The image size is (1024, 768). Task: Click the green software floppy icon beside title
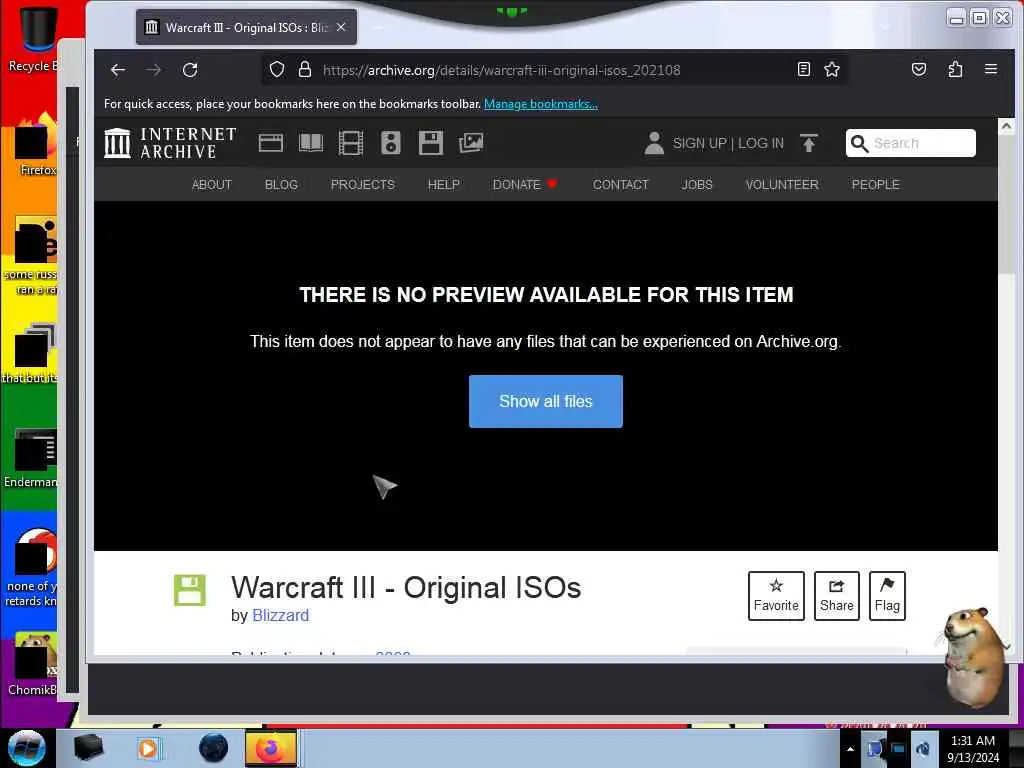pyautogui.click(x=189, y=590)
